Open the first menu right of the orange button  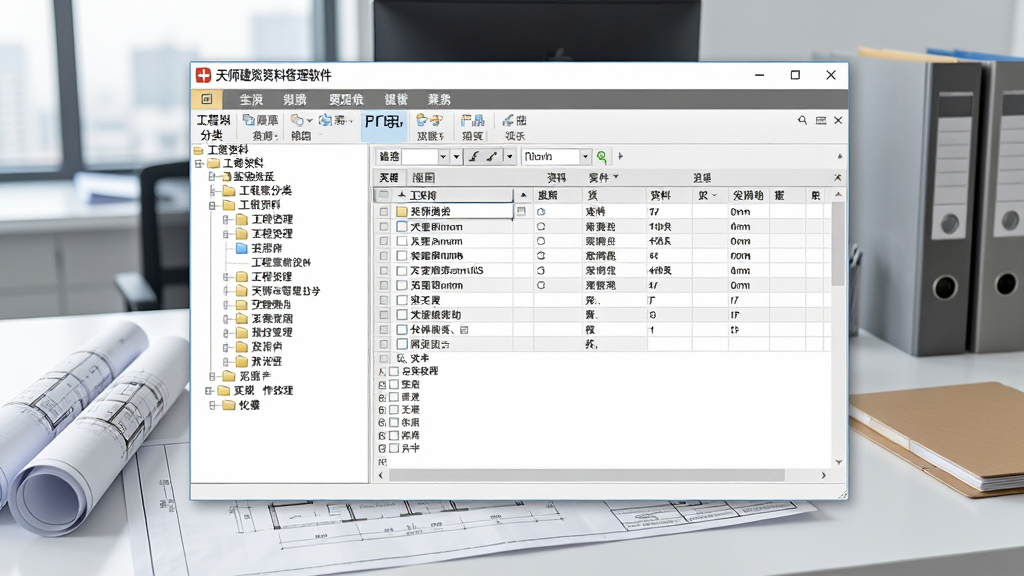click(x=251, y=99)
